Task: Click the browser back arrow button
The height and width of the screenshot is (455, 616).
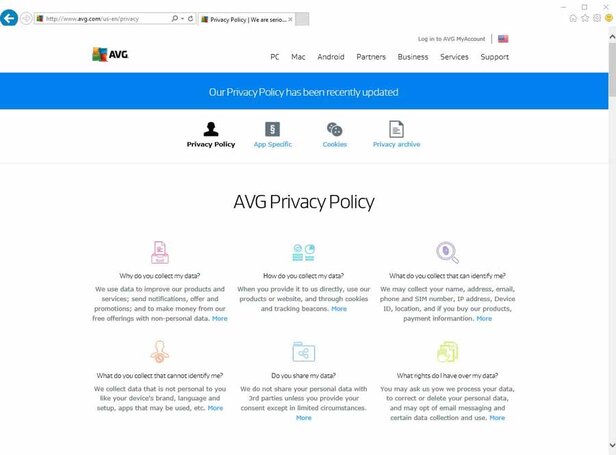Action: click(x=10, y=18)
